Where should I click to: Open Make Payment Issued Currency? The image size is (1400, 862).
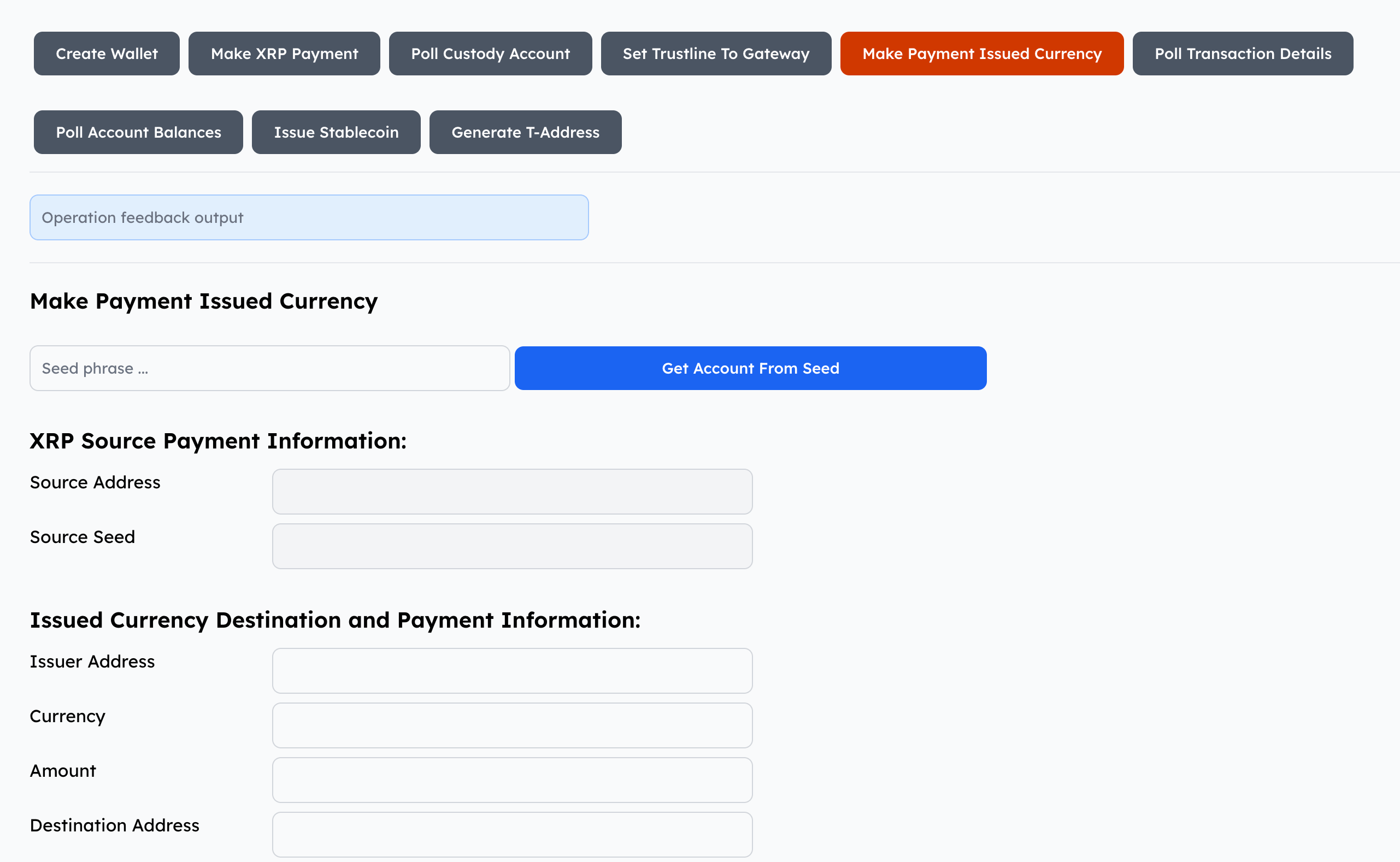pyautogui.click(x=981, y=53)
